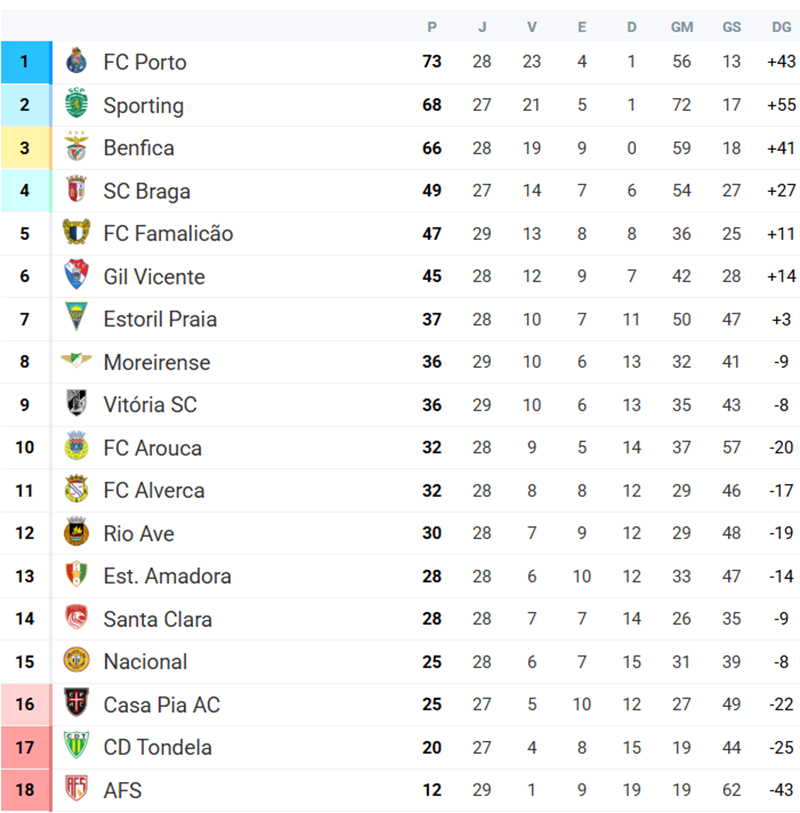Screen dimensions: 800x813
Task: Click the Benfica eagle crest
Action: pyautogui.click(x=76, y=148)
